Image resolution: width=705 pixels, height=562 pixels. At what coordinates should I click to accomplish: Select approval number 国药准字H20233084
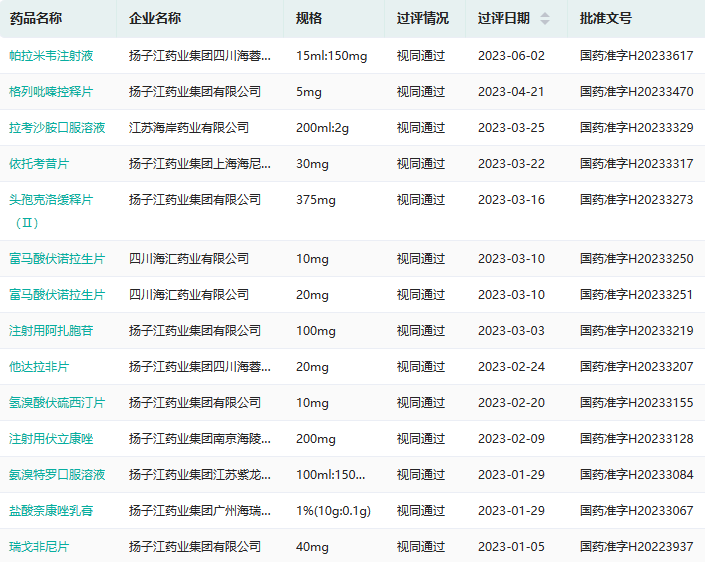tap(637, 475)
